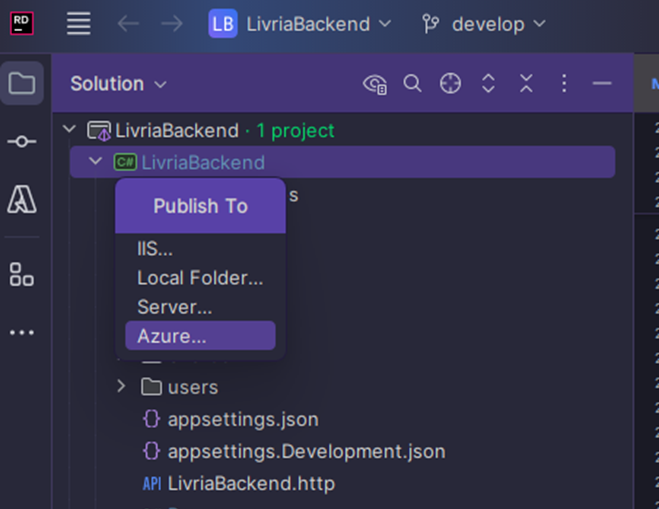Viewport: 659px width, 509px height.
Task: Click the JSON braces icon of appsettings.json
Action: point(151,419)
